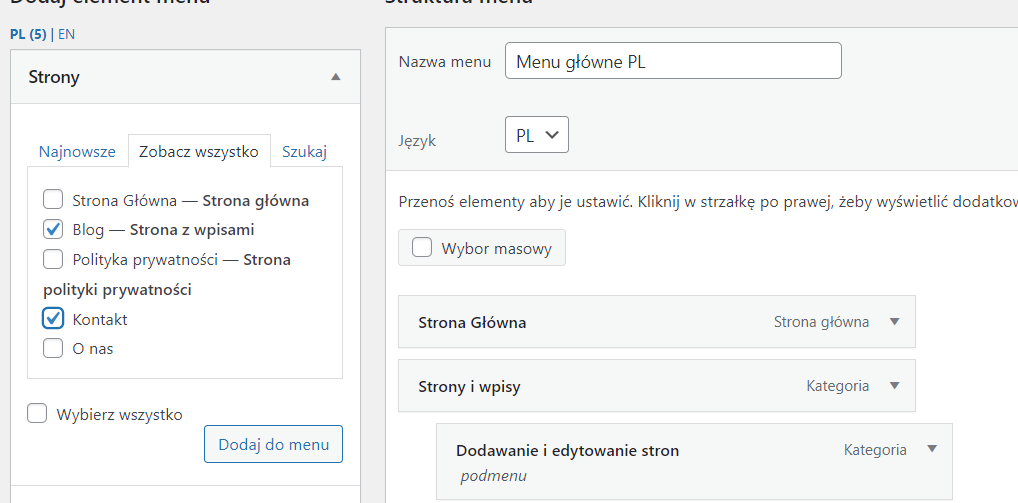Viewport: 1018px width, 503px height.
Task: Uncheck the Kontakt checkbox
Action: (54, 318)
